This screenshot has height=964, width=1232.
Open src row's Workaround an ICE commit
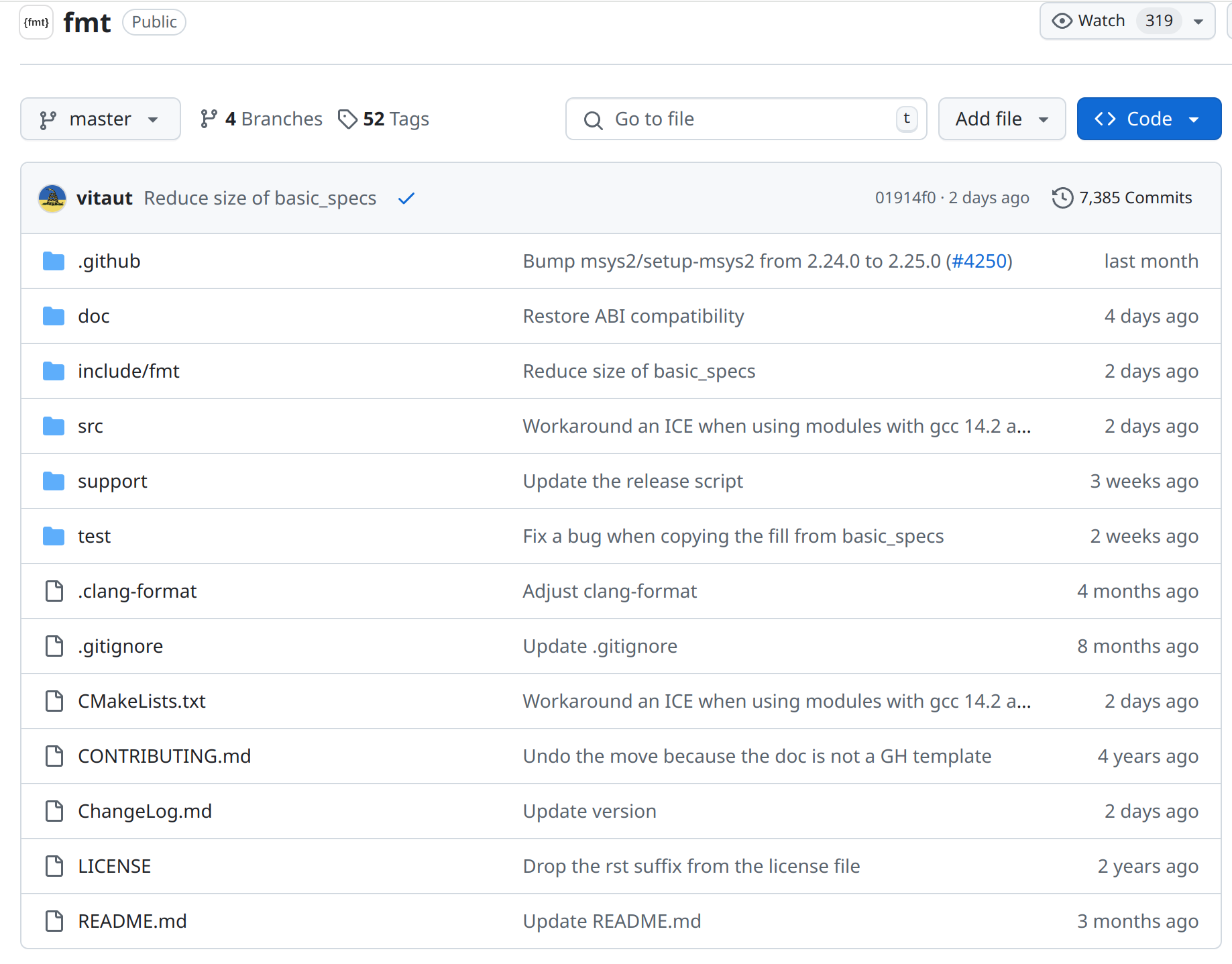777,427
